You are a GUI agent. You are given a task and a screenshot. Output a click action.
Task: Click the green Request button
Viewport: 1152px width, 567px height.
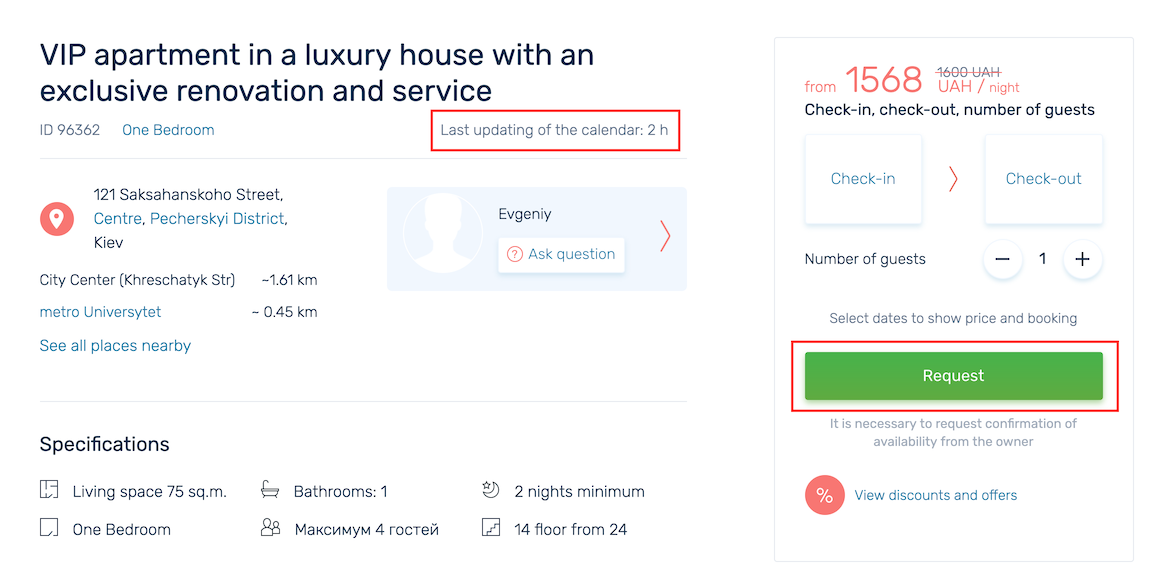pyautogui.click(x=954, y=376)
